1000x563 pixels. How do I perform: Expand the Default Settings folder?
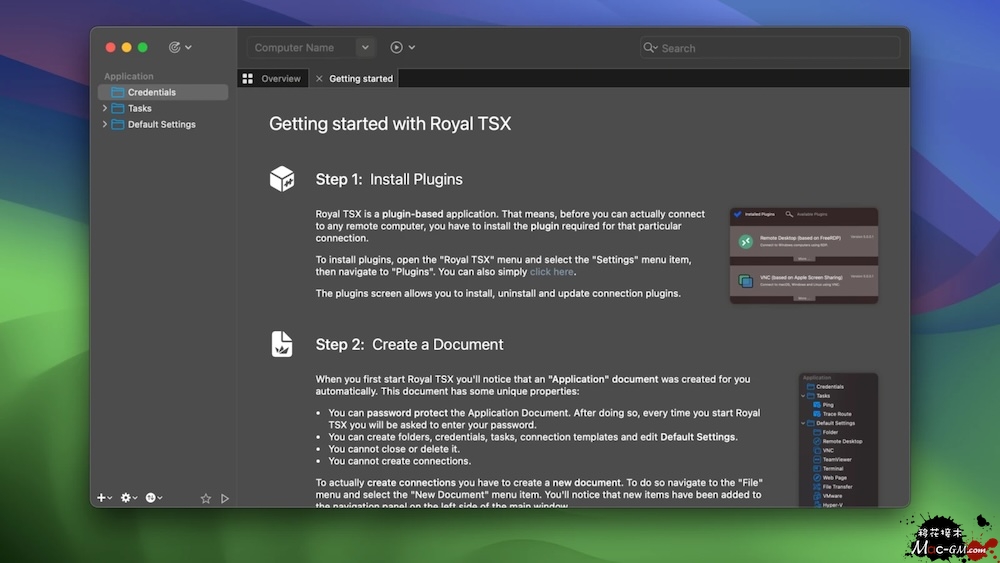click(x=105, y=124)
